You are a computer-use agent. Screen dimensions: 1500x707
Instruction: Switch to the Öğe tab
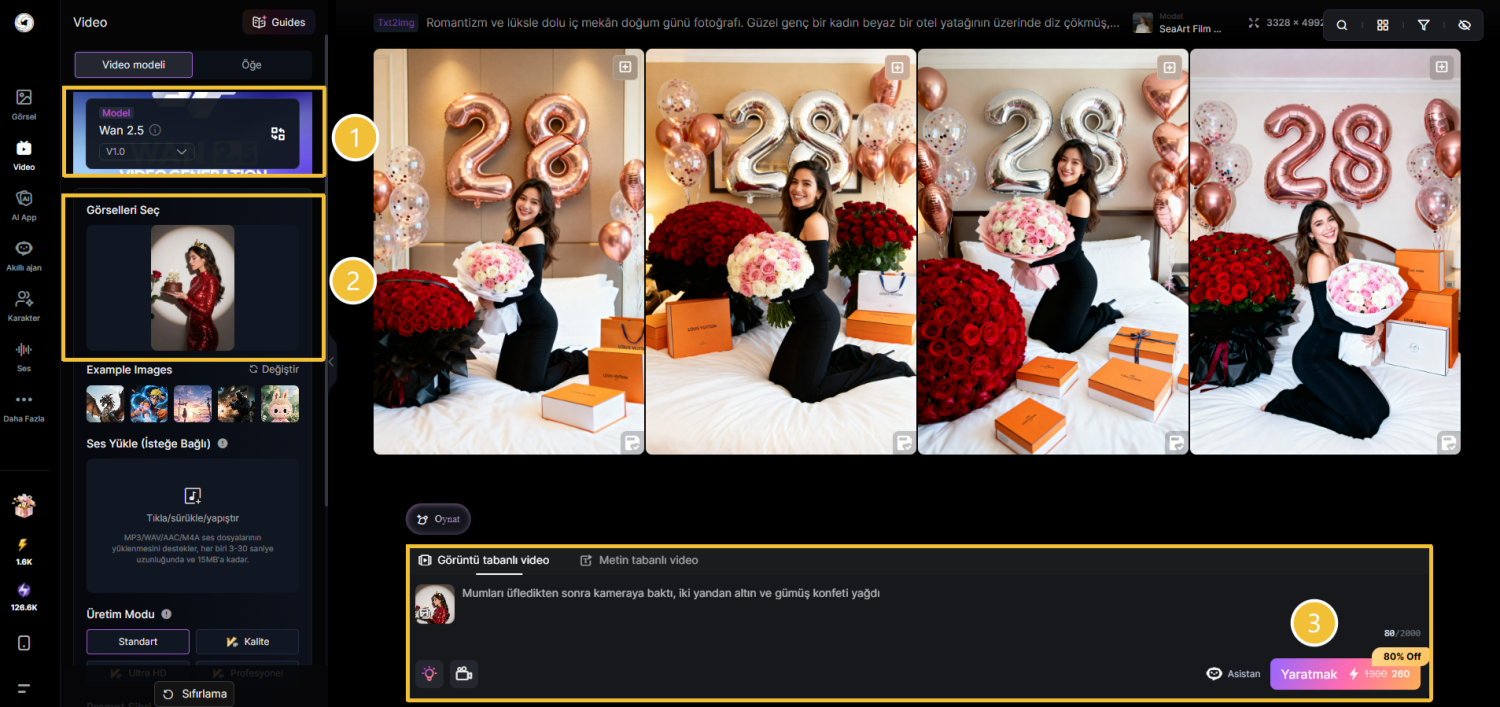pyautogui.click(x=251, y=65)
